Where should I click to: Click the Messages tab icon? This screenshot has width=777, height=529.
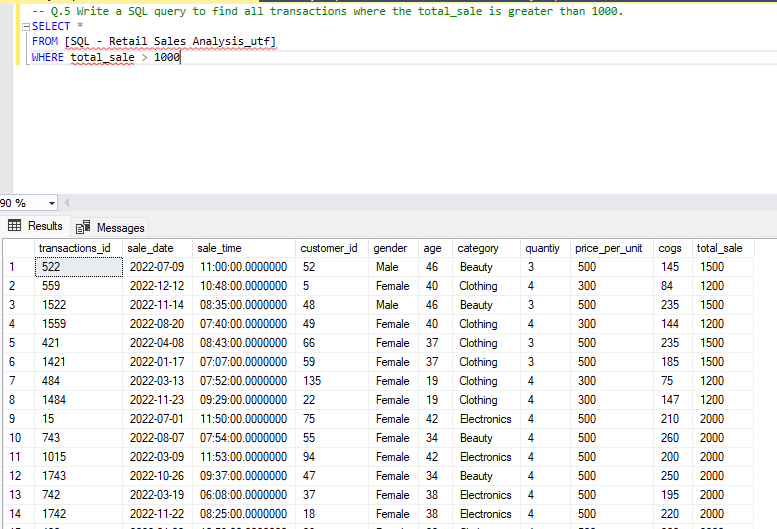click(83, 227)
